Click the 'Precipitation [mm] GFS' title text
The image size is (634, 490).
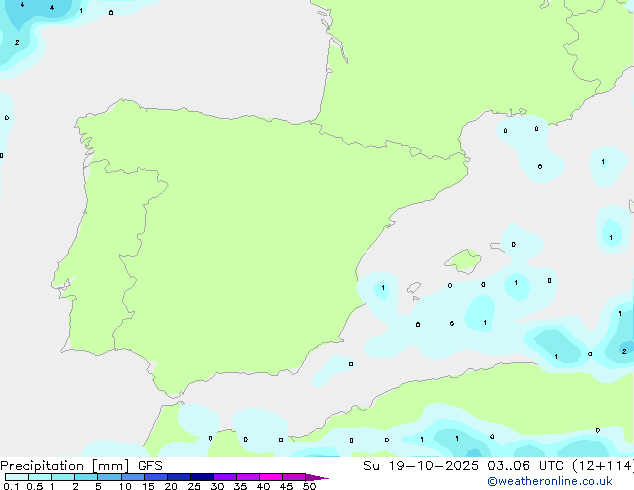coord(81,466)
